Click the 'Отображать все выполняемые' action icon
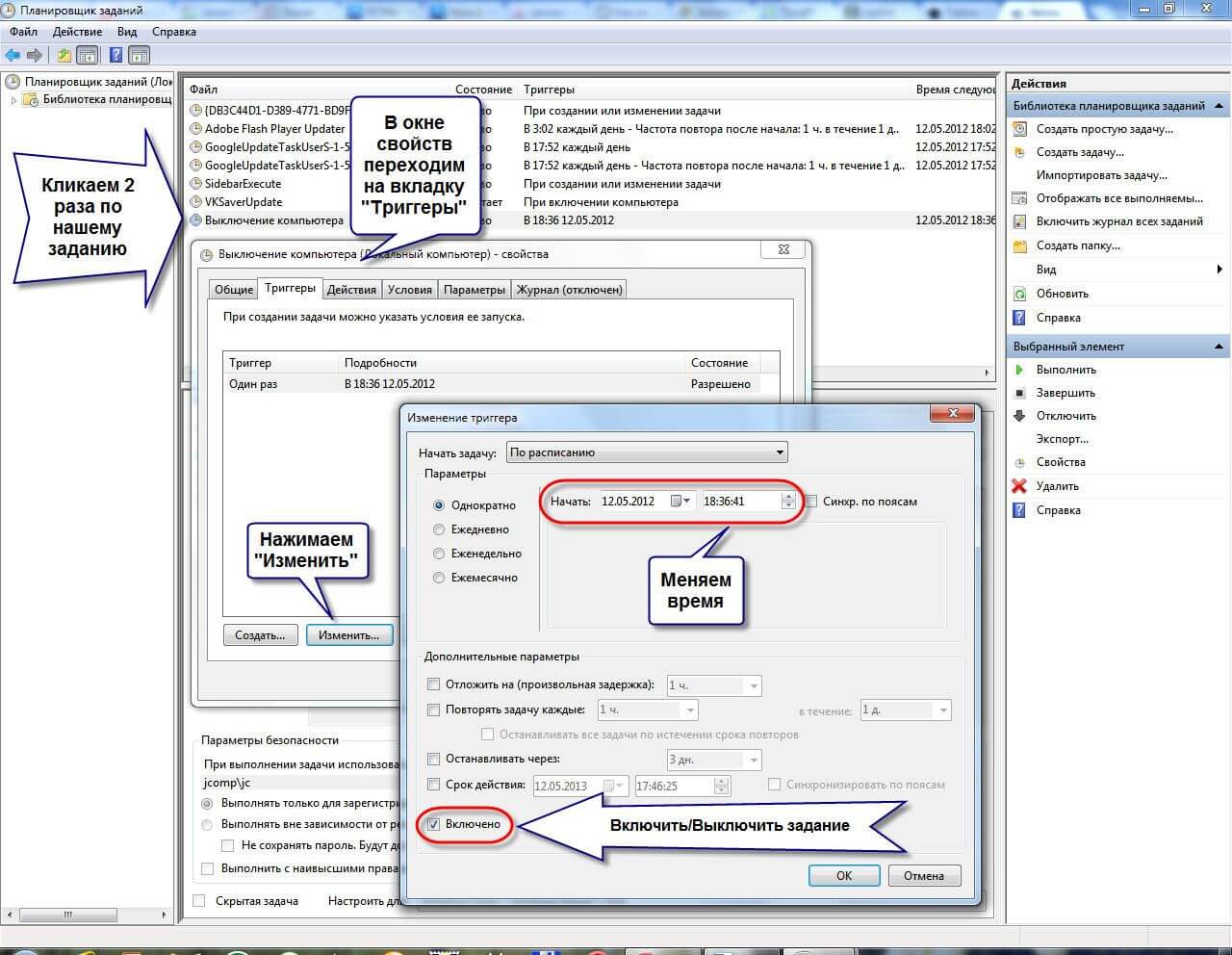Screen dimensions: 1232x955 (x=1020, y=198)
